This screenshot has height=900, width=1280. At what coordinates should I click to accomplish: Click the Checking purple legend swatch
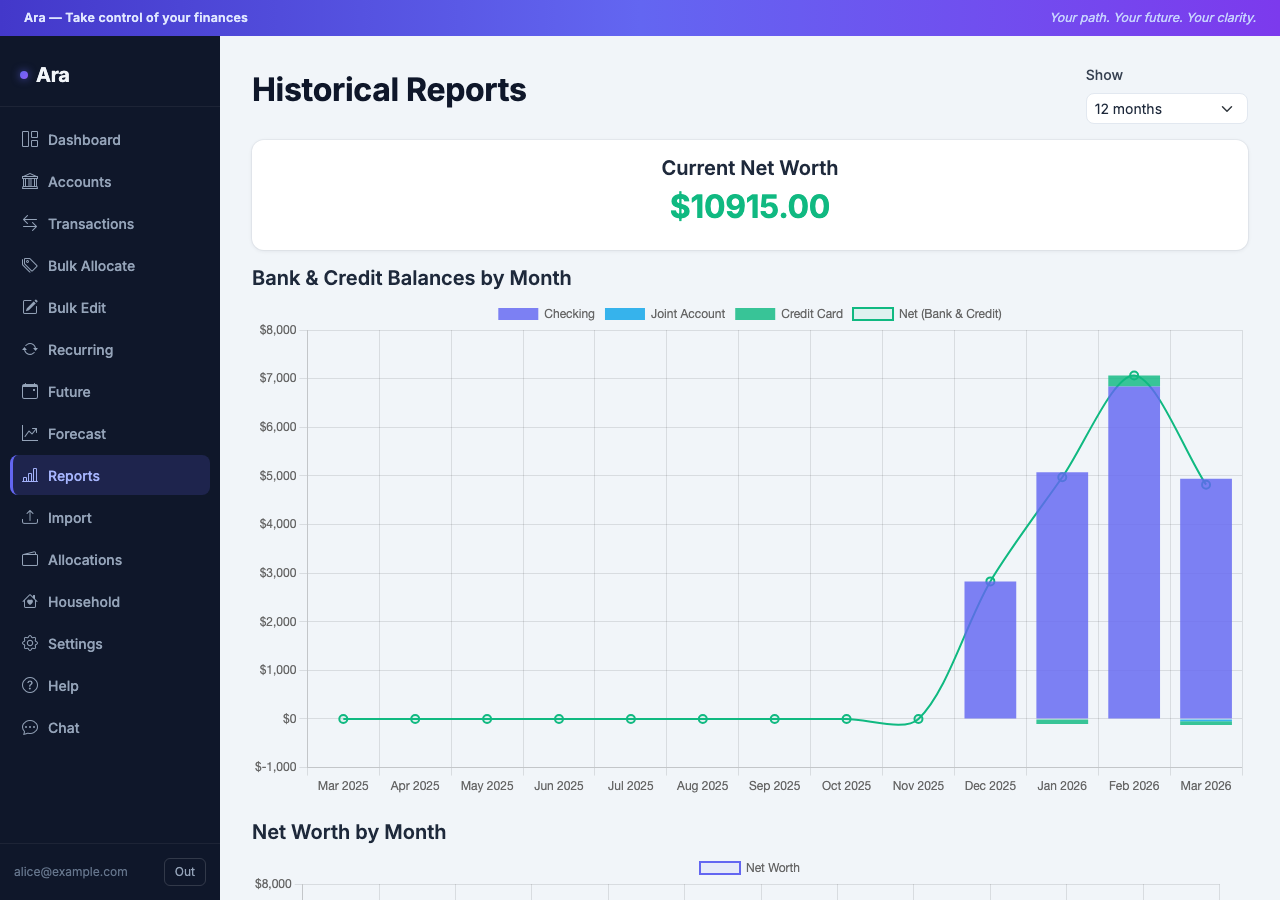pyautogui.click(x=518, y=314)
